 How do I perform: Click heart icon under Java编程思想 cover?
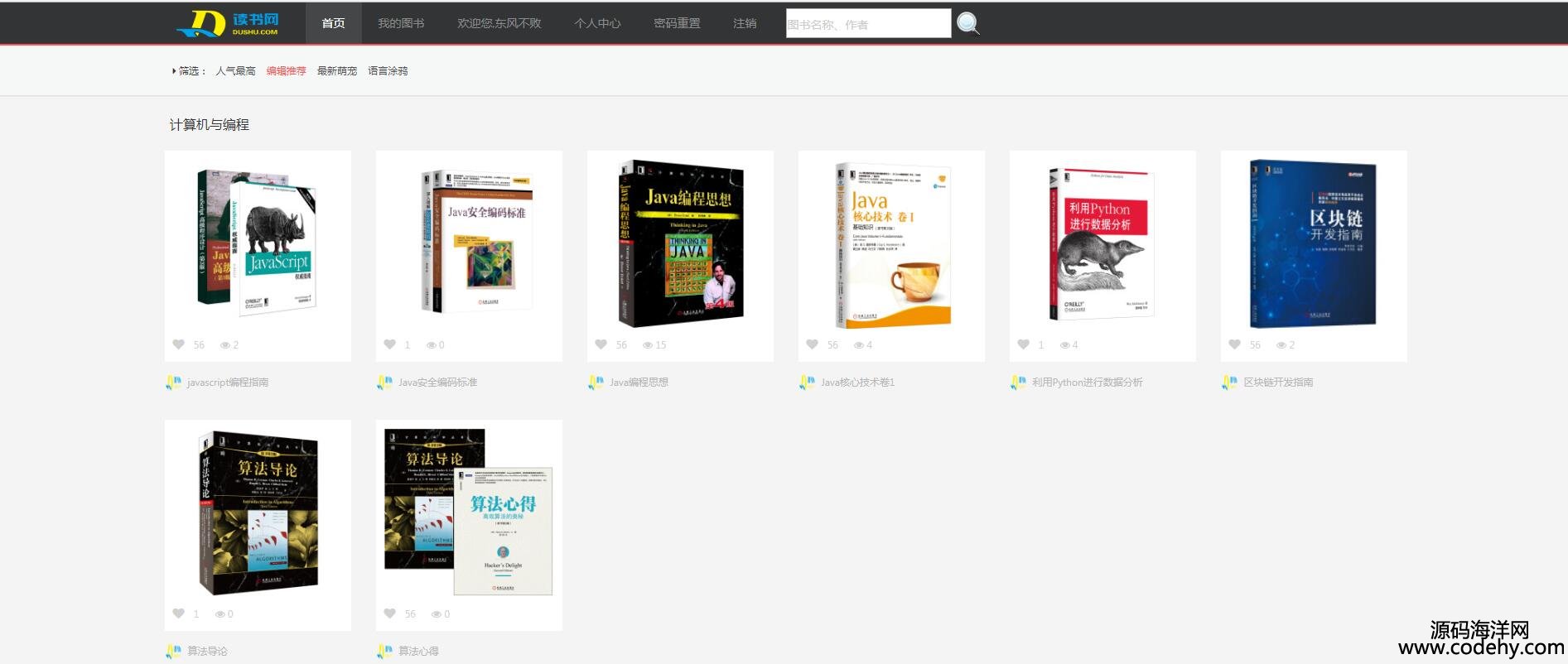[x=601, y=344]
